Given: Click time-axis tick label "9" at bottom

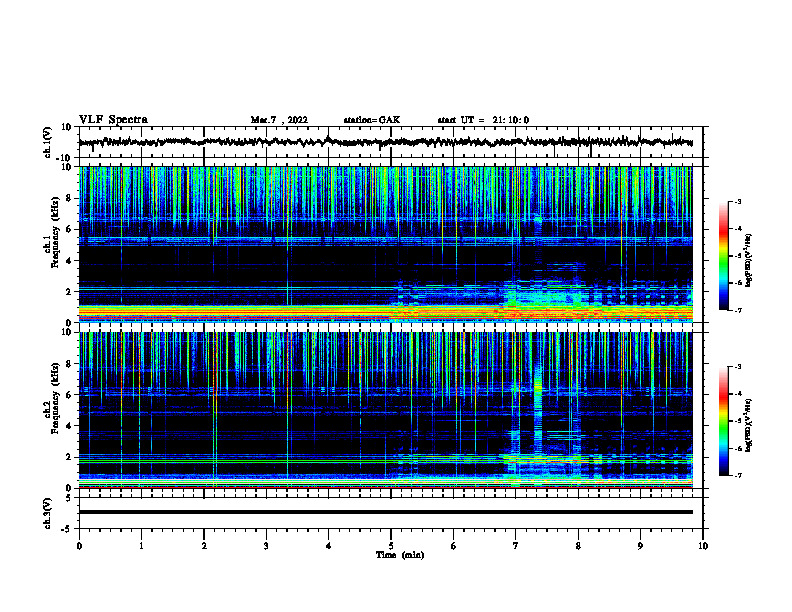Looking at the screenshot, I should coord(640,546).
